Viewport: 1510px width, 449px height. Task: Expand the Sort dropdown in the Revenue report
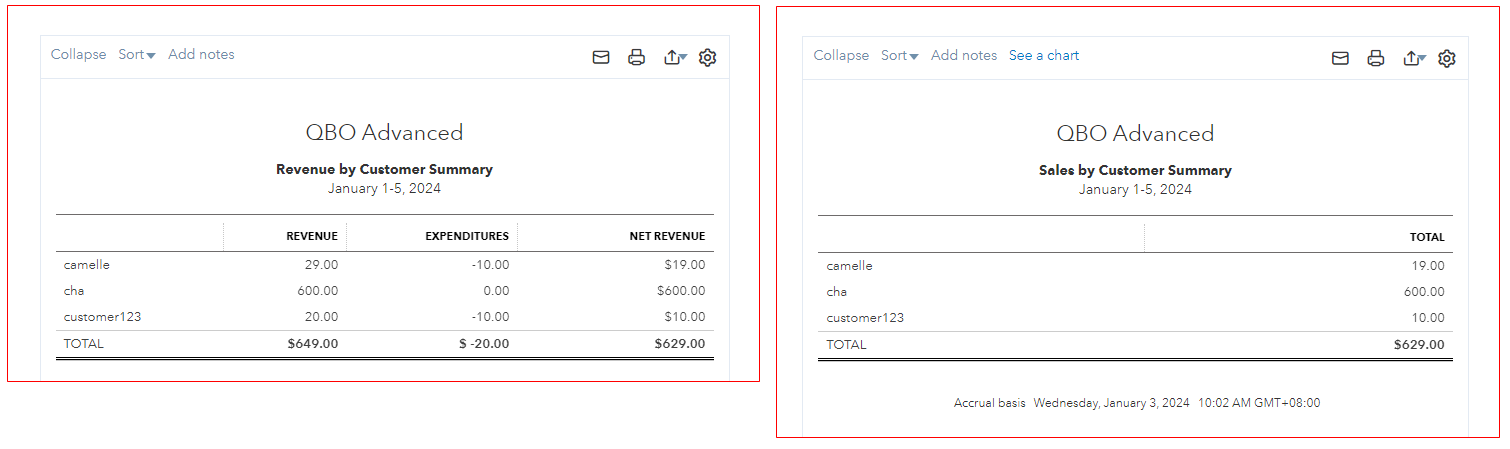click(136, 55)
